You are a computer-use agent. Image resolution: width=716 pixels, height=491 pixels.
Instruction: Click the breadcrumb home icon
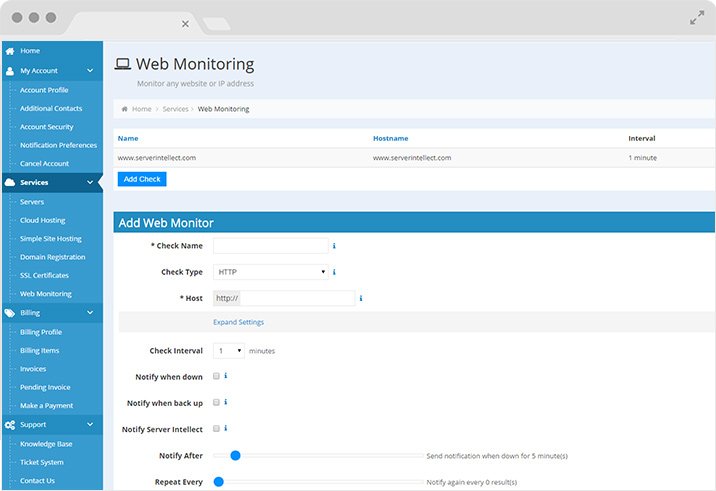pos(124,109)
